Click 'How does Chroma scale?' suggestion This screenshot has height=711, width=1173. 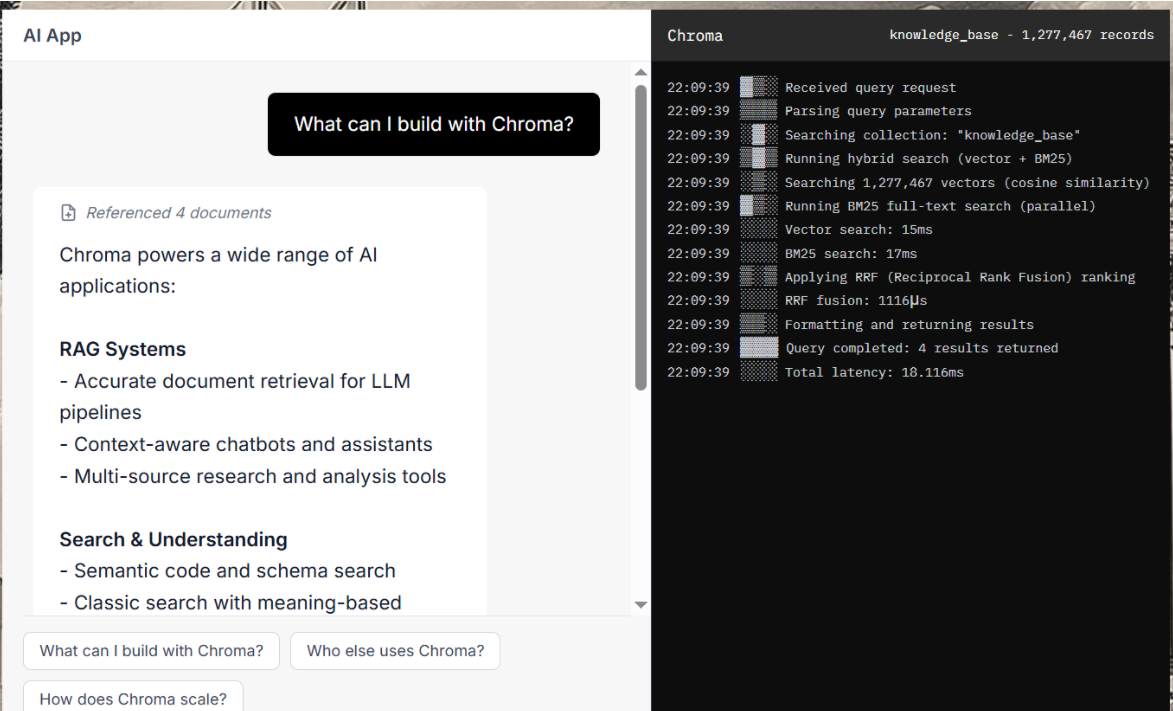pyautogui.click(x=133, y=698)
